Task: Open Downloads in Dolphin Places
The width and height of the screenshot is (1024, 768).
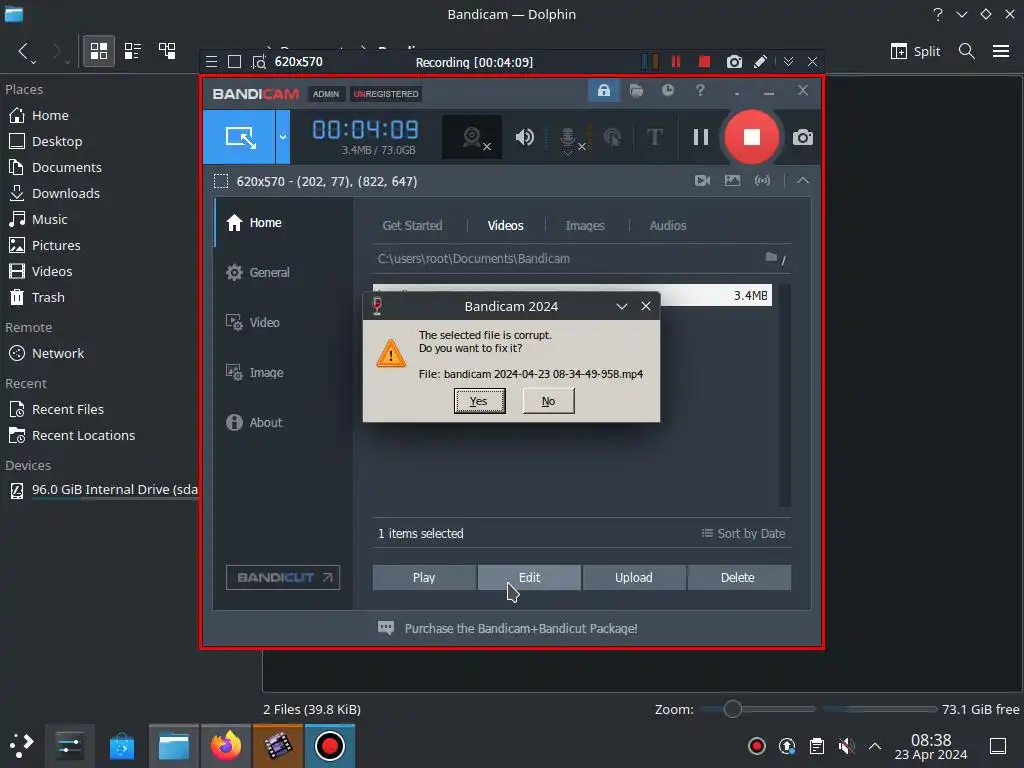Action: click(56, 193)
